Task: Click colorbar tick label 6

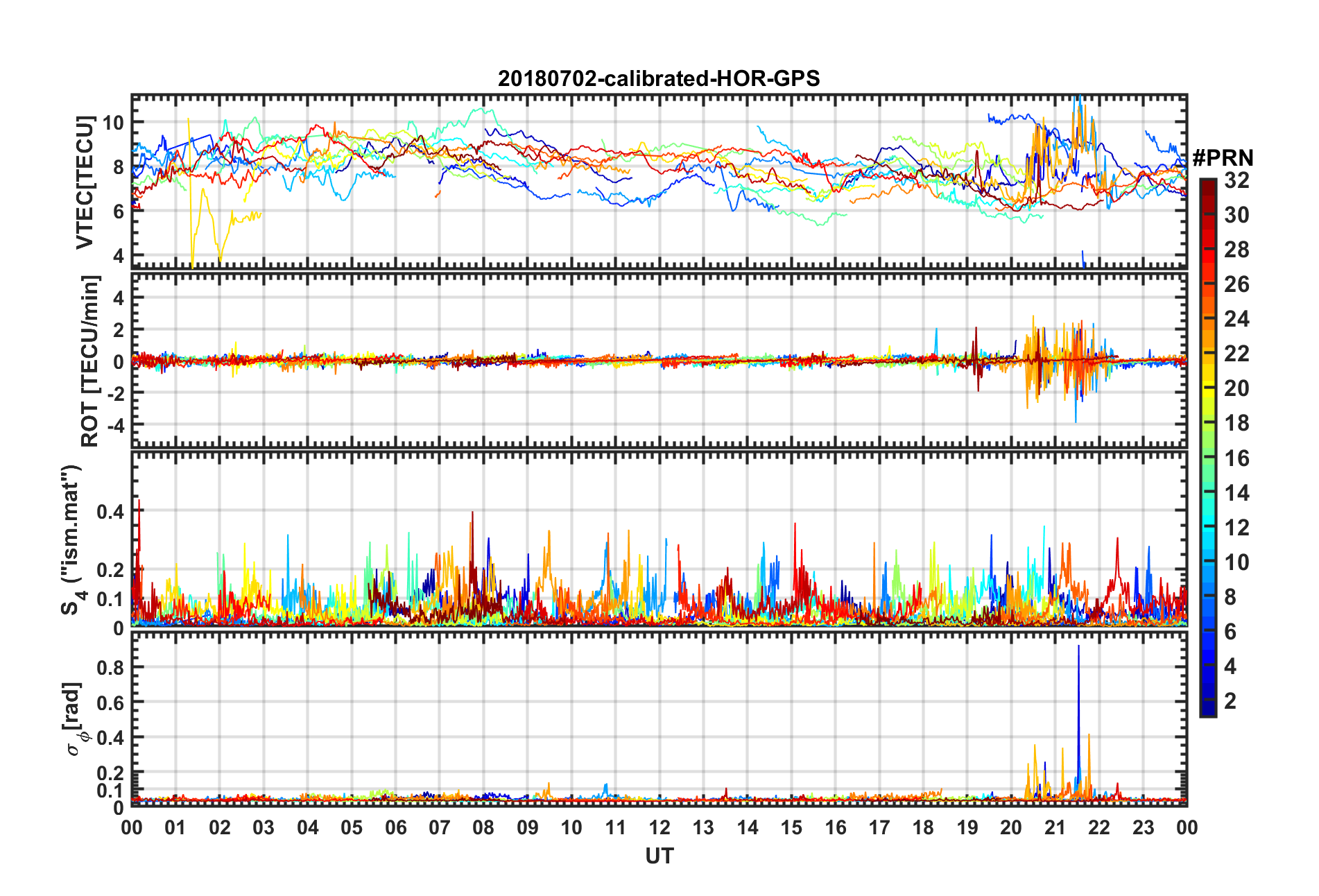Action: point(1230,632)
